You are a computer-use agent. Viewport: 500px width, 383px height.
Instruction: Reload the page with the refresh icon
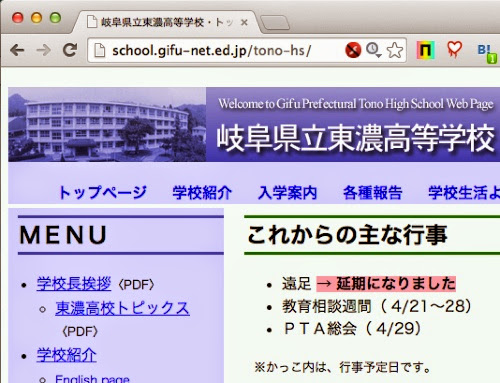pos(70,50)
